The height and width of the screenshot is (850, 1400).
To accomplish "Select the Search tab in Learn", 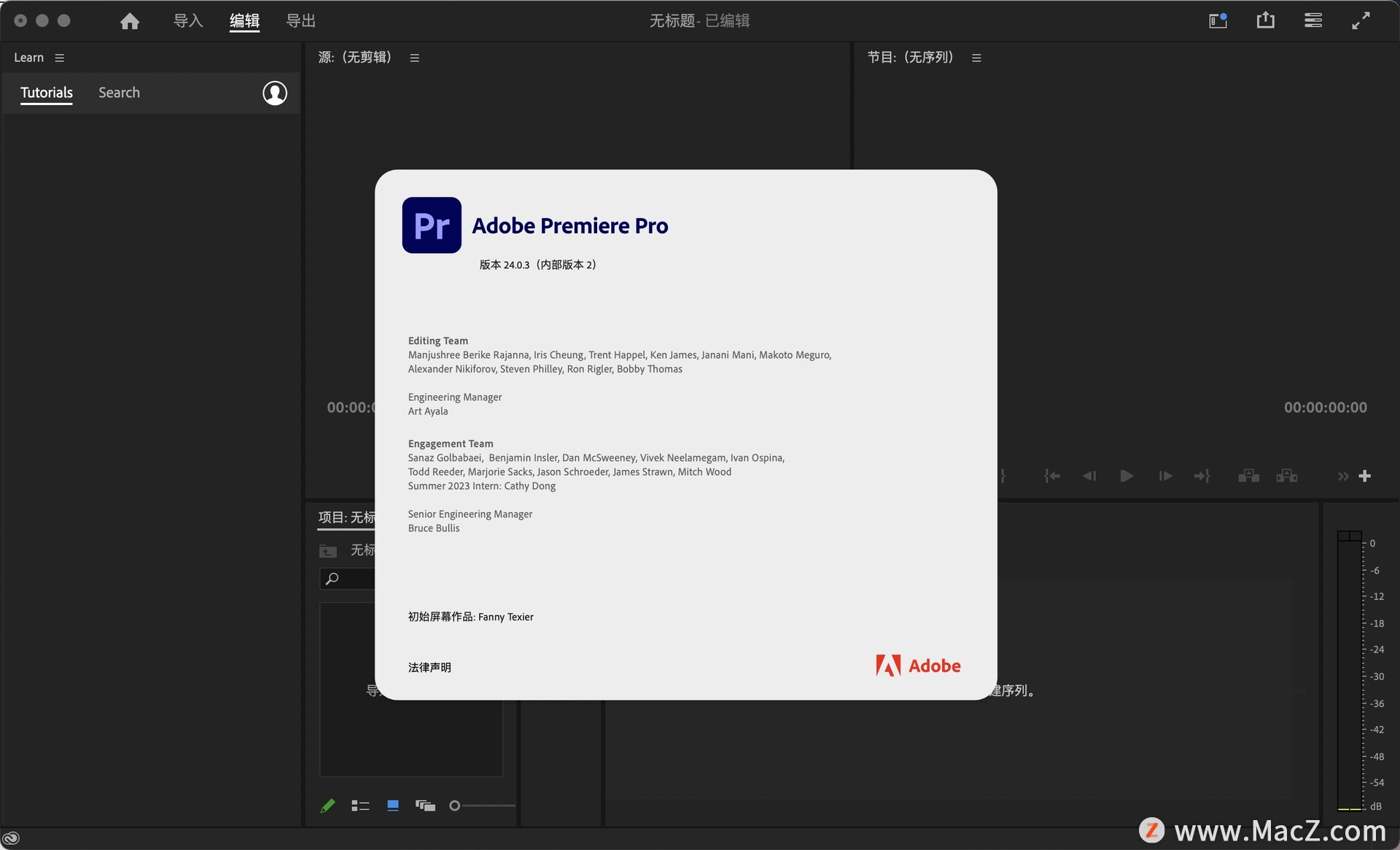I will (119, 93).
